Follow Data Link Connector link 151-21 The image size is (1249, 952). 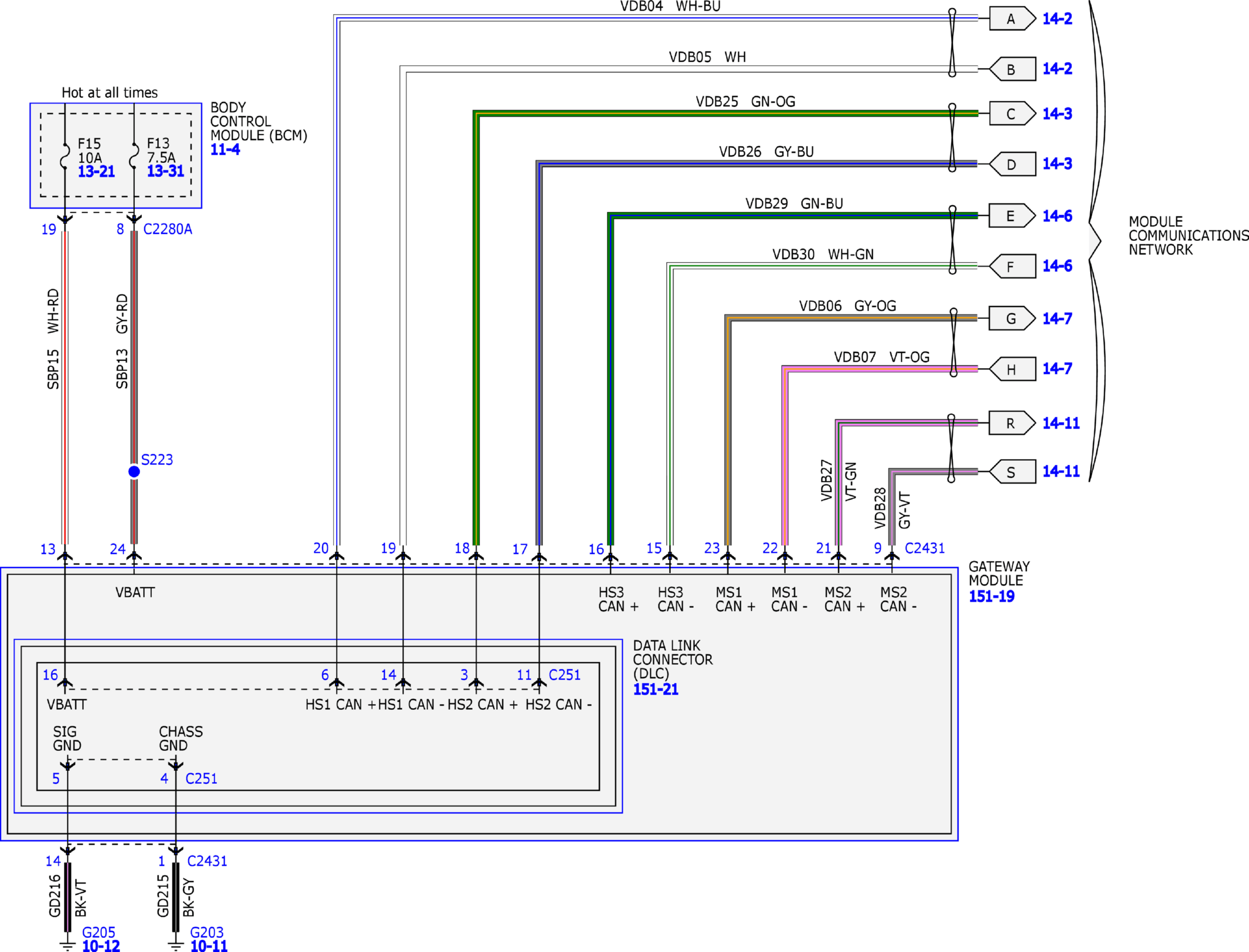(655, 689)
